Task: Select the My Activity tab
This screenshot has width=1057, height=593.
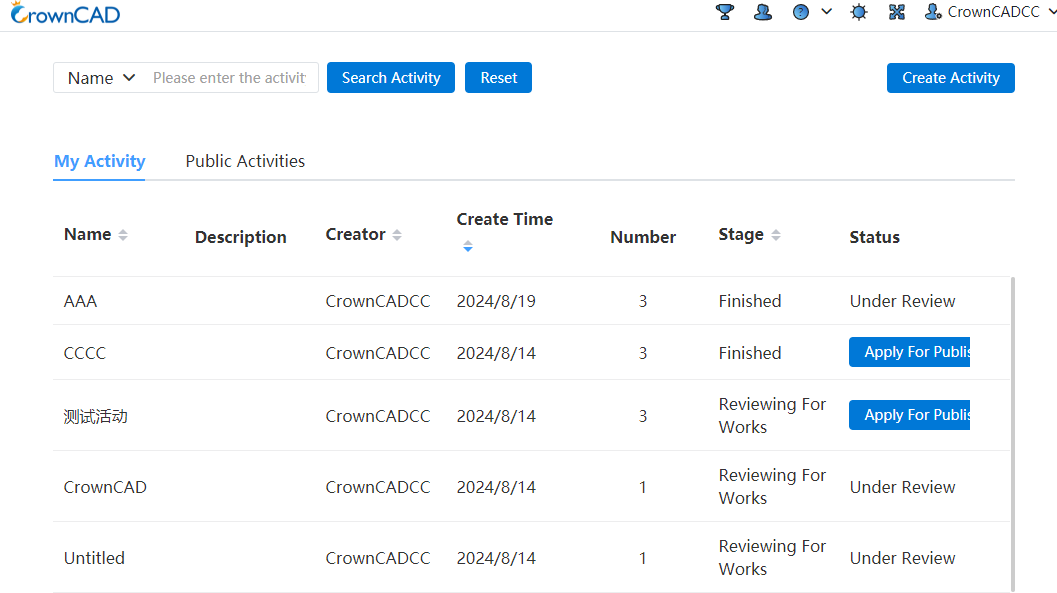Action: tap(100, 161)
